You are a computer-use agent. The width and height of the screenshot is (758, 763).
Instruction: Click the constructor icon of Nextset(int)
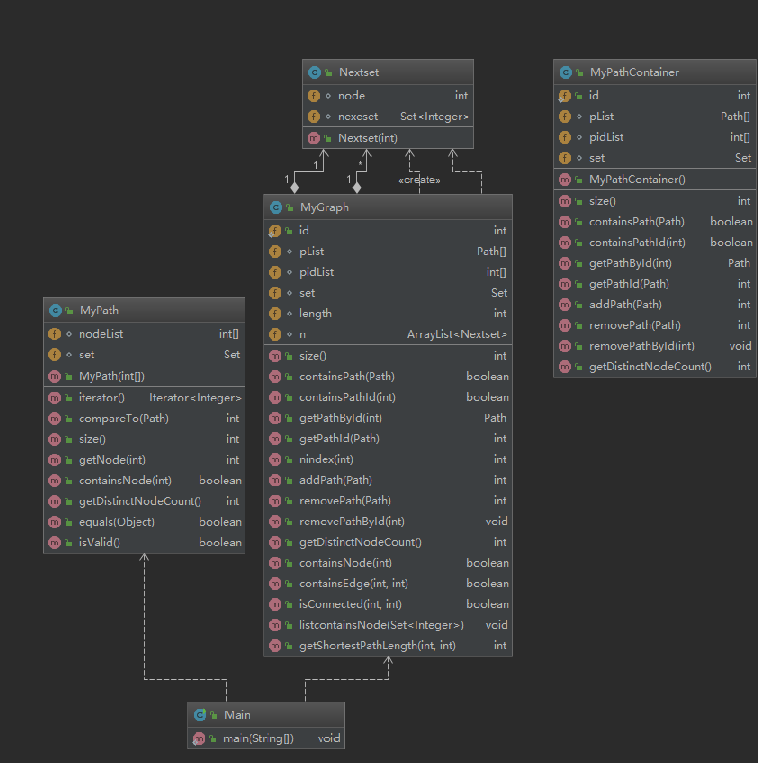click(x=314, y=138)
